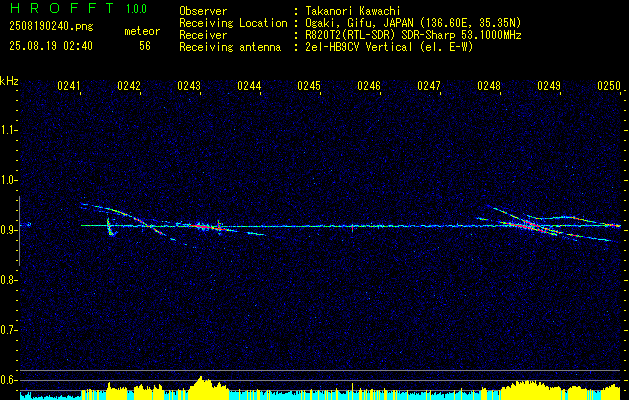Click the 0242 time marker
Screen dimensions: 629x400
click(x=129, y=86)
